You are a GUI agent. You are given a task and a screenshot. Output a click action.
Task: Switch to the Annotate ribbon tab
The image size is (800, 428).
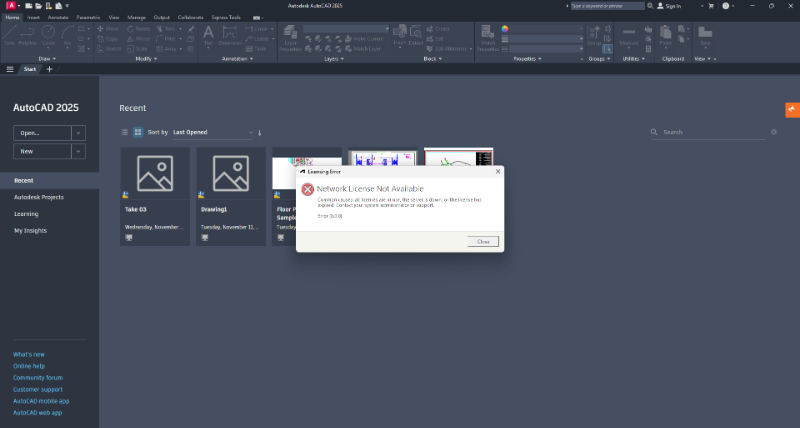[58, 17]
